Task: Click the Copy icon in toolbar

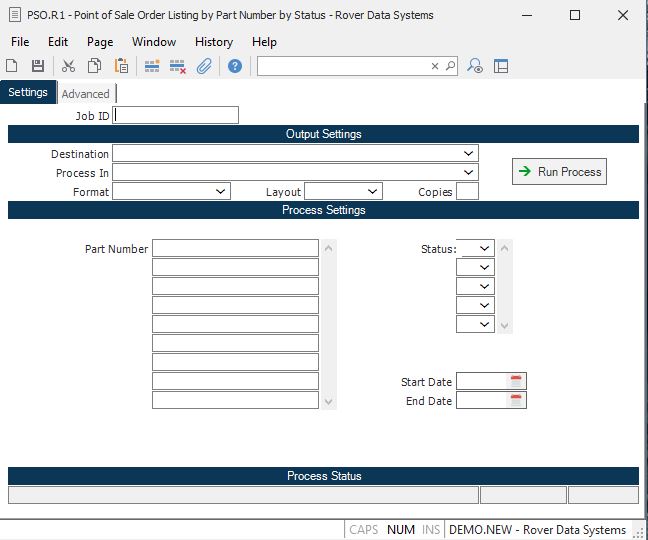Action: [x=94, y=66]
